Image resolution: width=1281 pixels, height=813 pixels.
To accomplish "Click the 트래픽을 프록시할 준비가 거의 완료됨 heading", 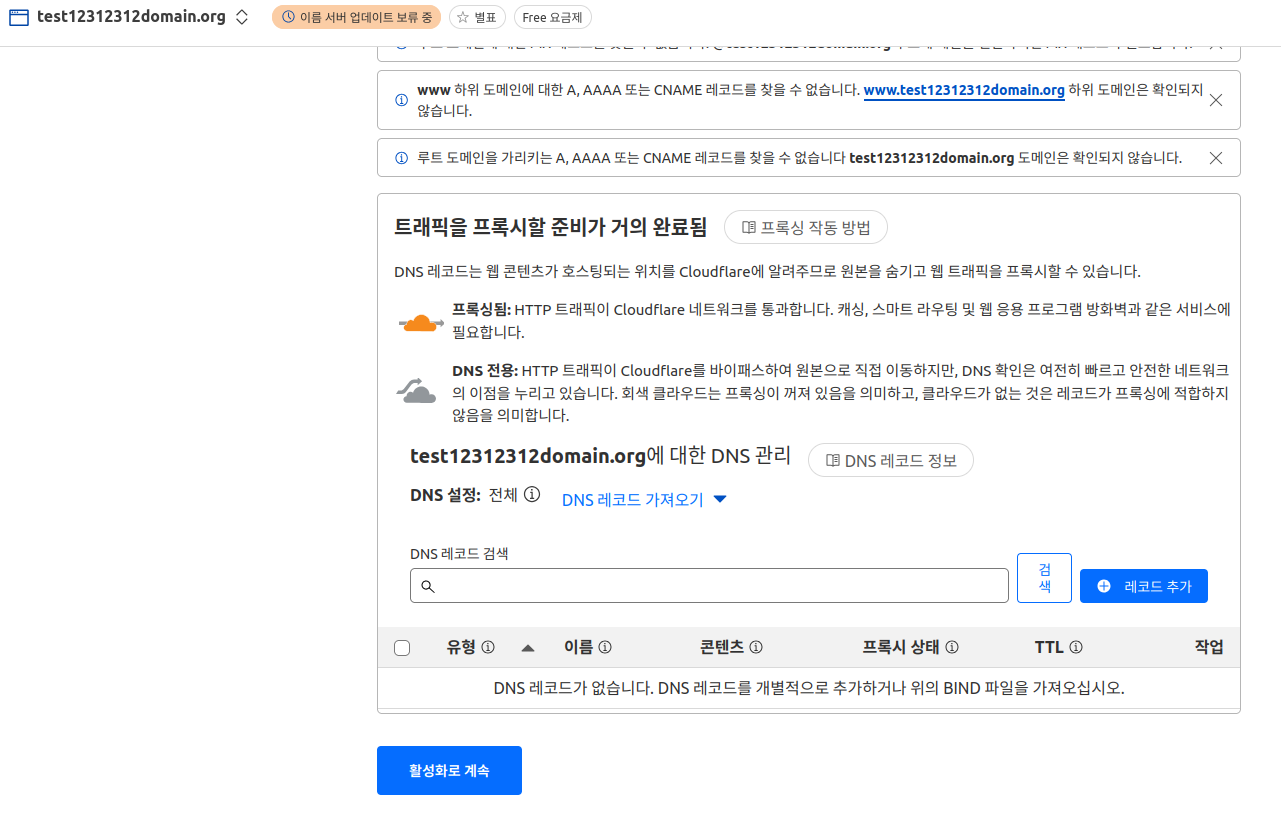I will point(551,227).
